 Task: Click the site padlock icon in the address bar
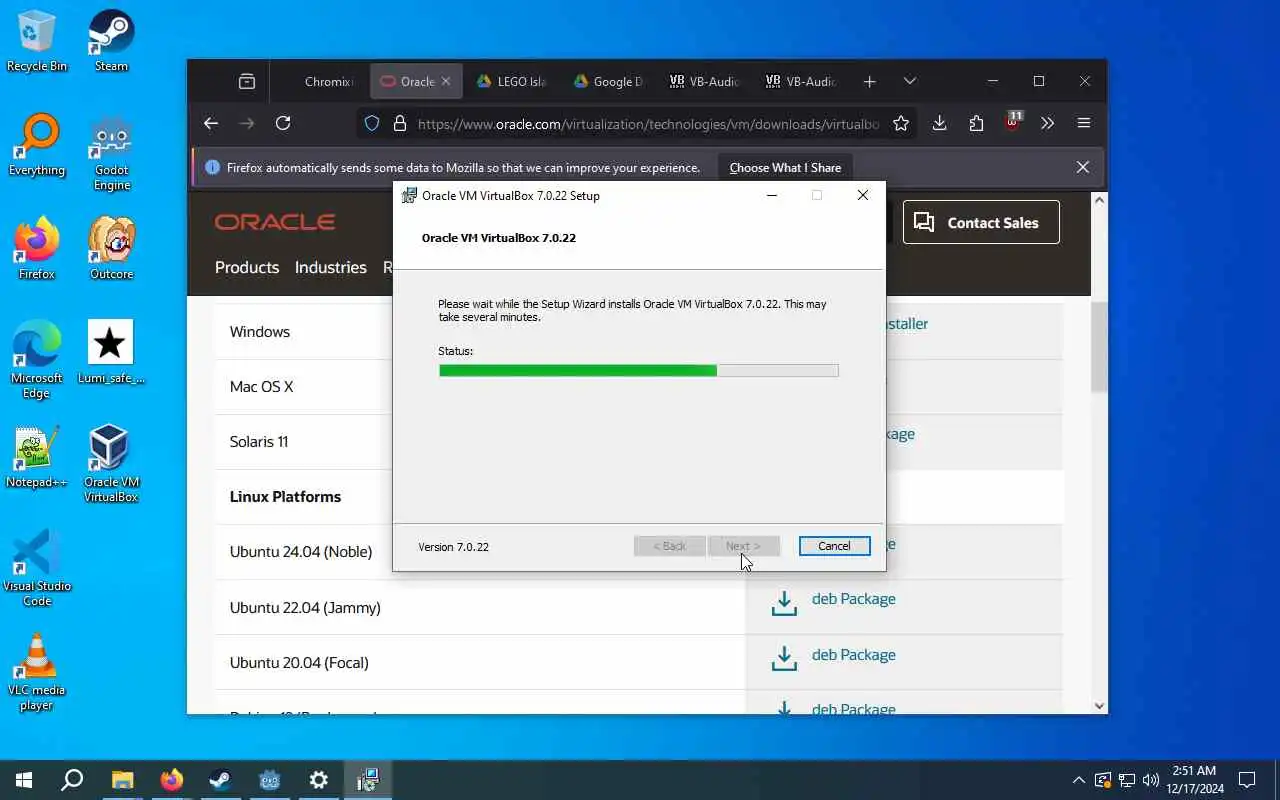400,123
